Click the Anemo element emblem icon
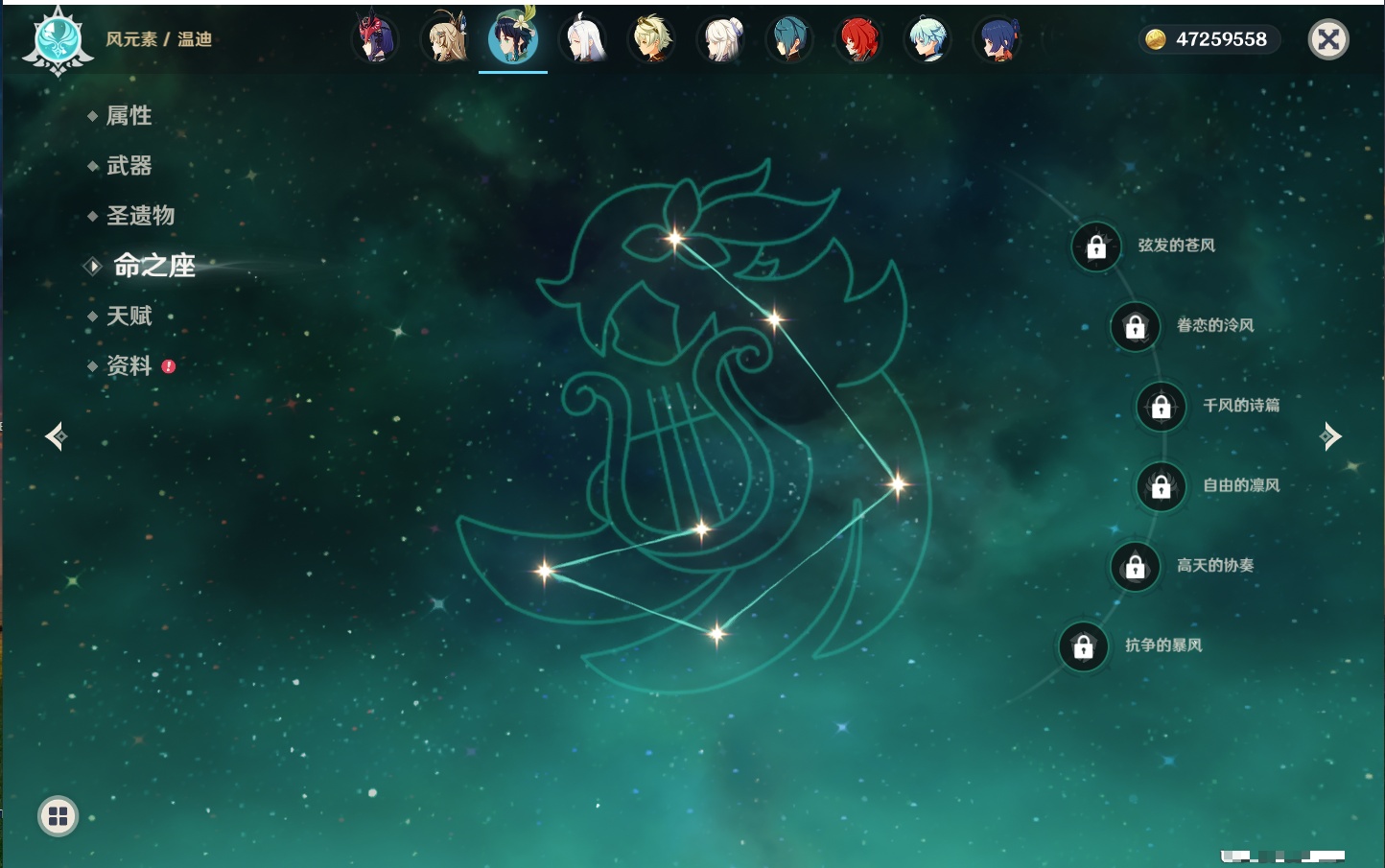The width and height of the screenshot is (1385, 868). [x=58, y=40]
